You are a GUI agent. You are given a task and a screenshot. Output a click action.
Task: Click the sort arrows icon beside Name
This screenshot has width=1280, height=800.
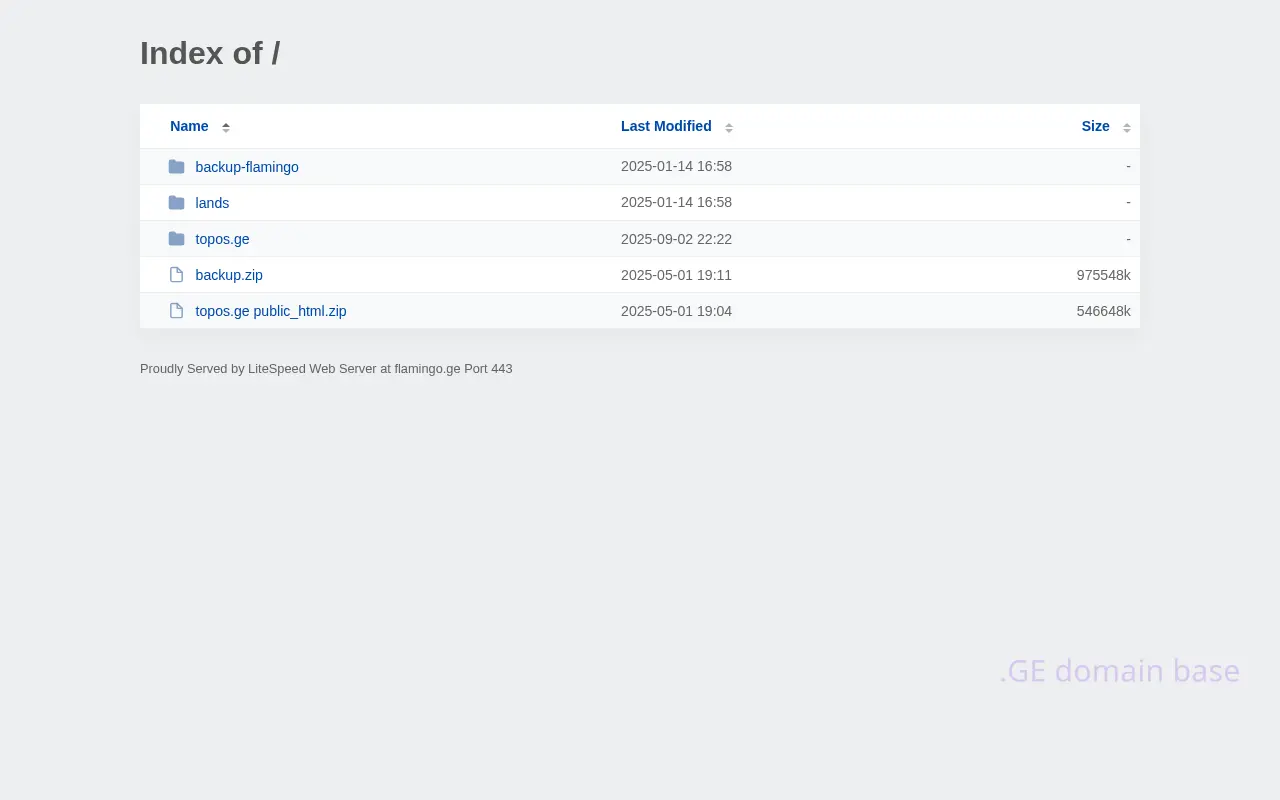pos(226,127)
